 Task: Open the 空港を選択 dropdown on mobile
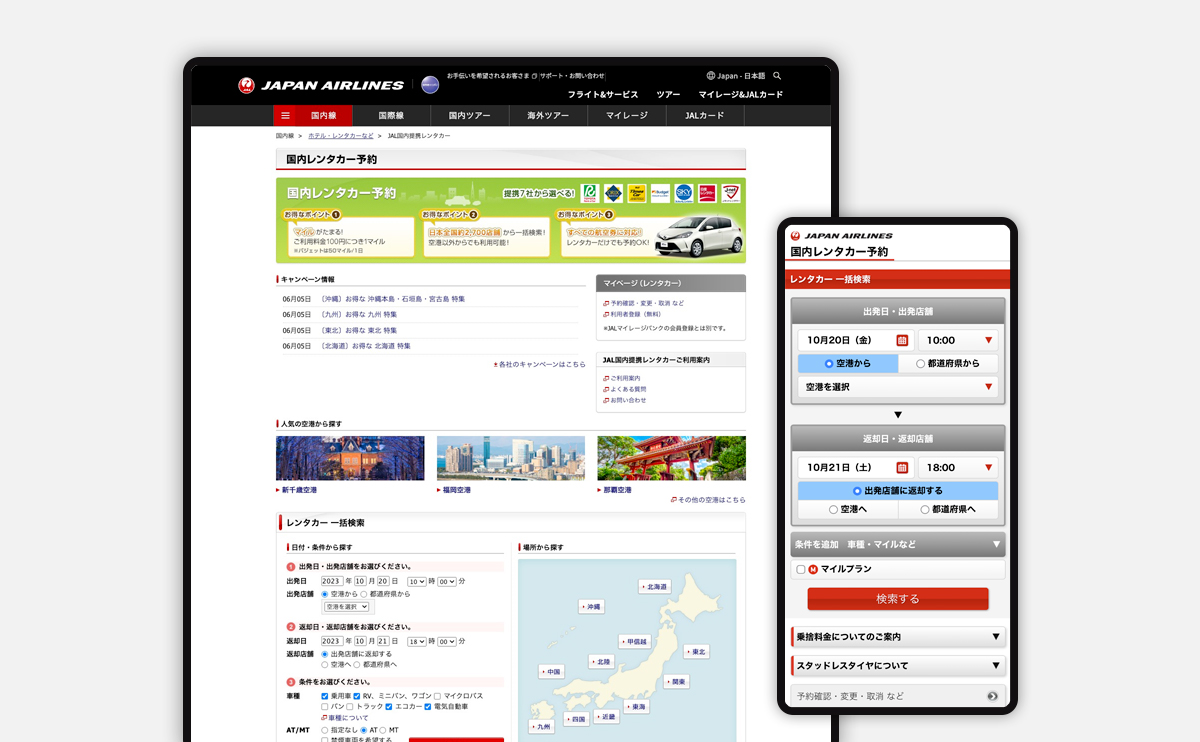click(897, 387)
